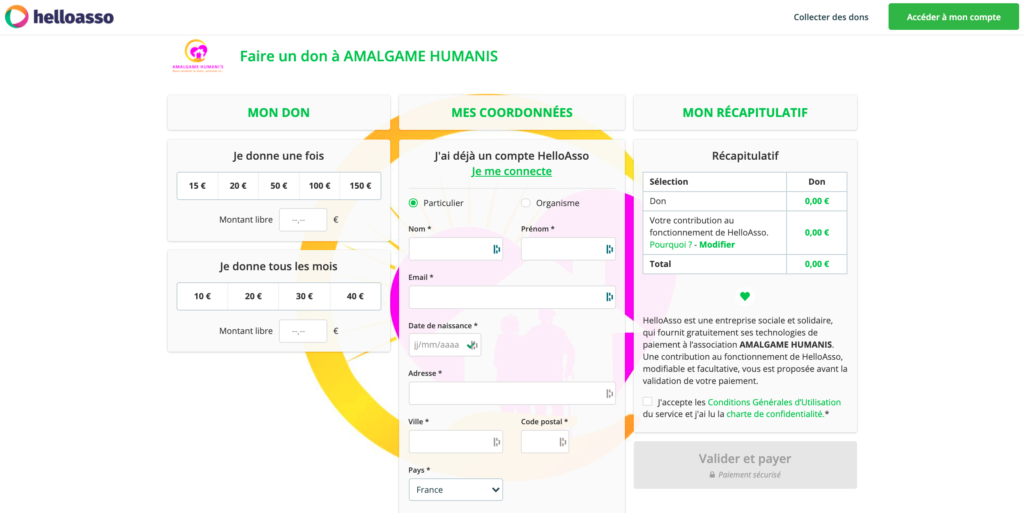Viewport: 1024px width, 513px height.
Task: Click the Modifier contribution link
Action: (x=717, y=244)
